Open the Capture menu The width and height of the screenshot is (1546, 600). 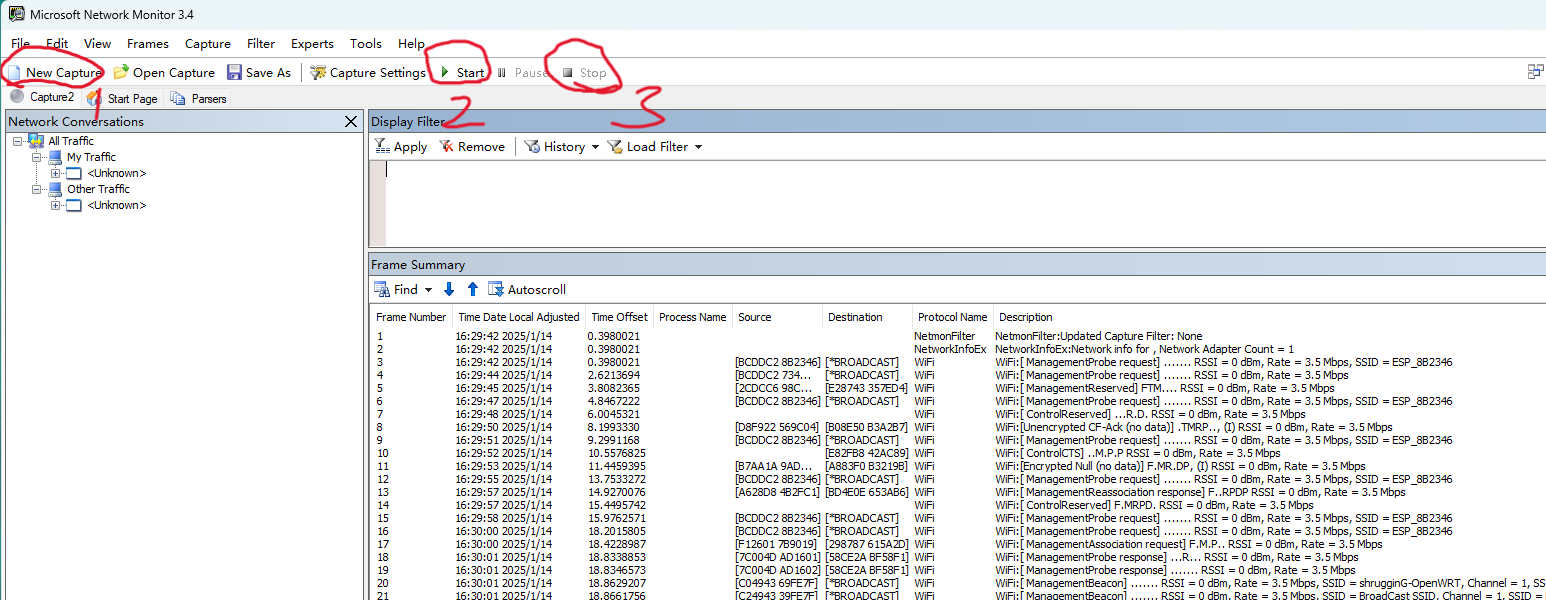208,44
